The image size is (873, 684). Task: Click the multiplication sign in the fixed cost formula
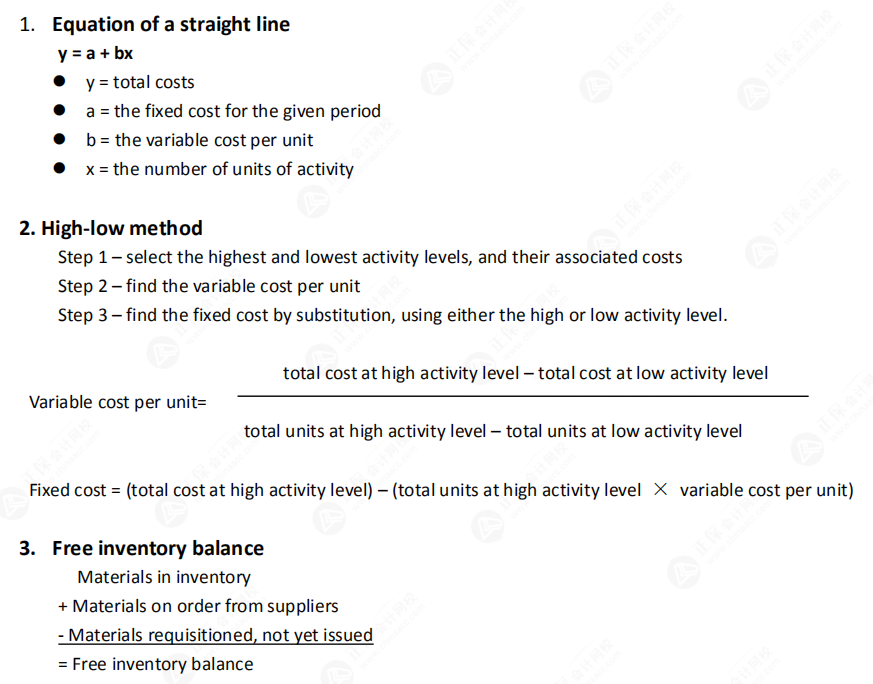click(660, 490)
